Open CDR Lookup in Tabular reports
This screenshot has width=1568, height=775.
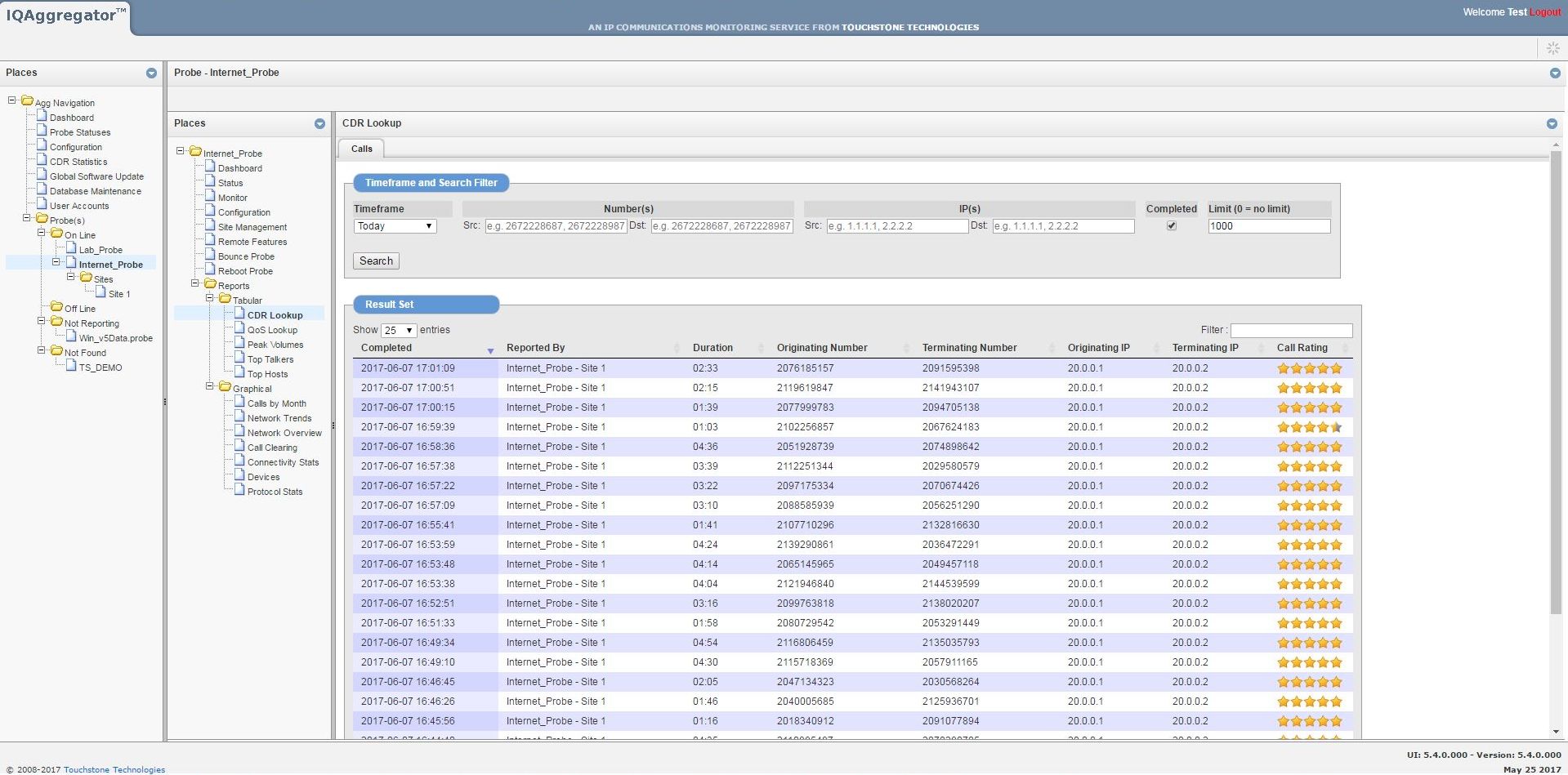point(275,315)
